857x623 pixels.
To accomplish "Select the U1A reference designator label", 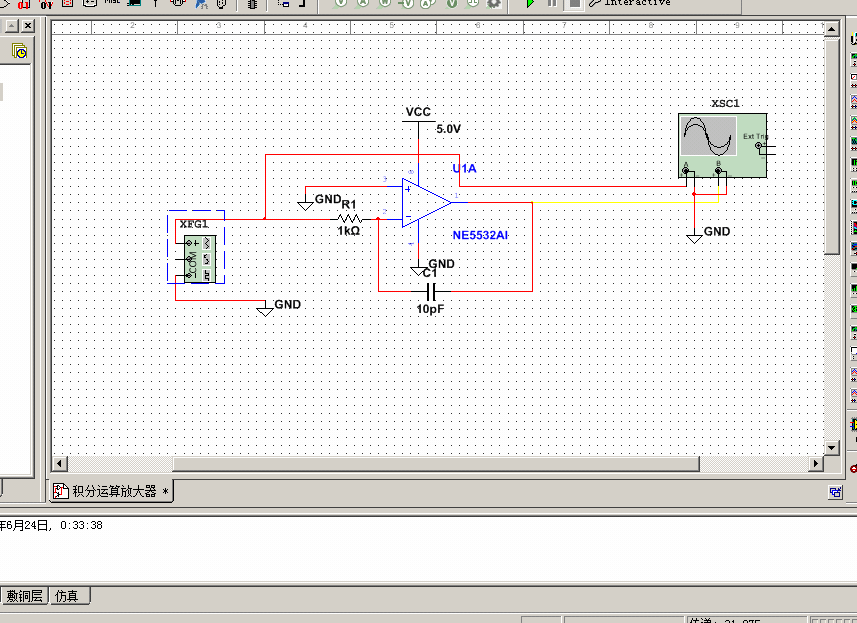I will [x=464, y=168].
